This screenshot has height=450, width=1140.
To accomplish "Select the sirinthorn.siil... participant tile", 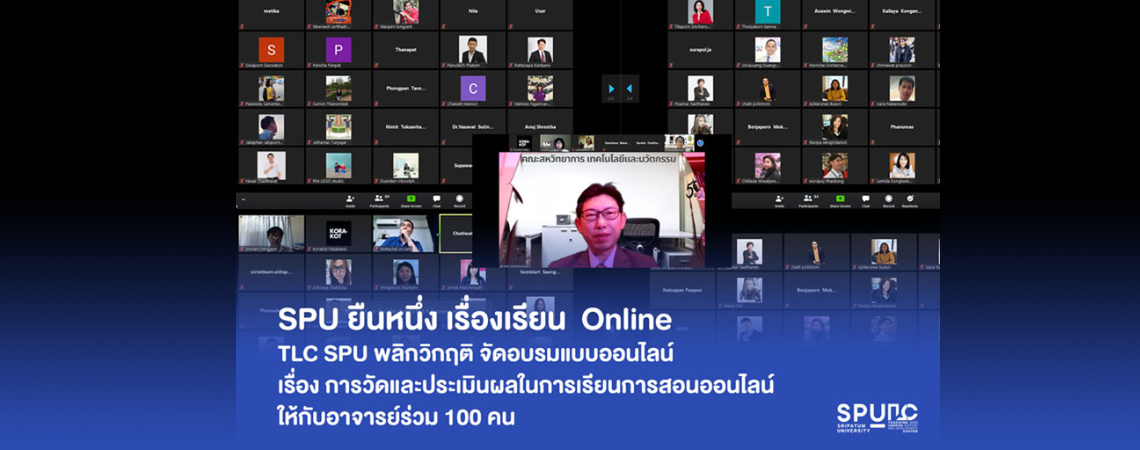I will (x=271, y=273).
